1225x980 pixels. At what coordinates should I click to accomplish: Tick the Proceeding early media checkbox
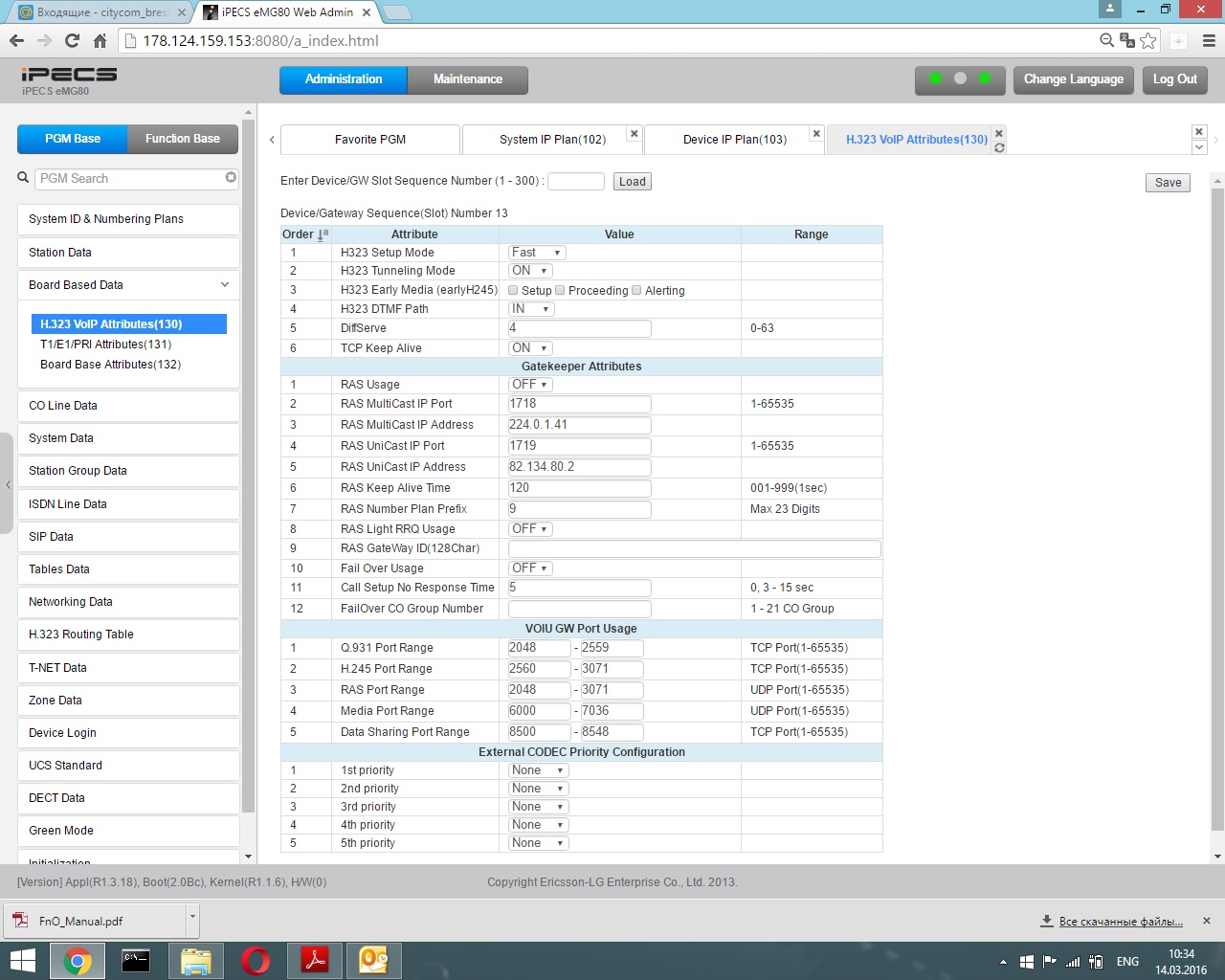560,290
